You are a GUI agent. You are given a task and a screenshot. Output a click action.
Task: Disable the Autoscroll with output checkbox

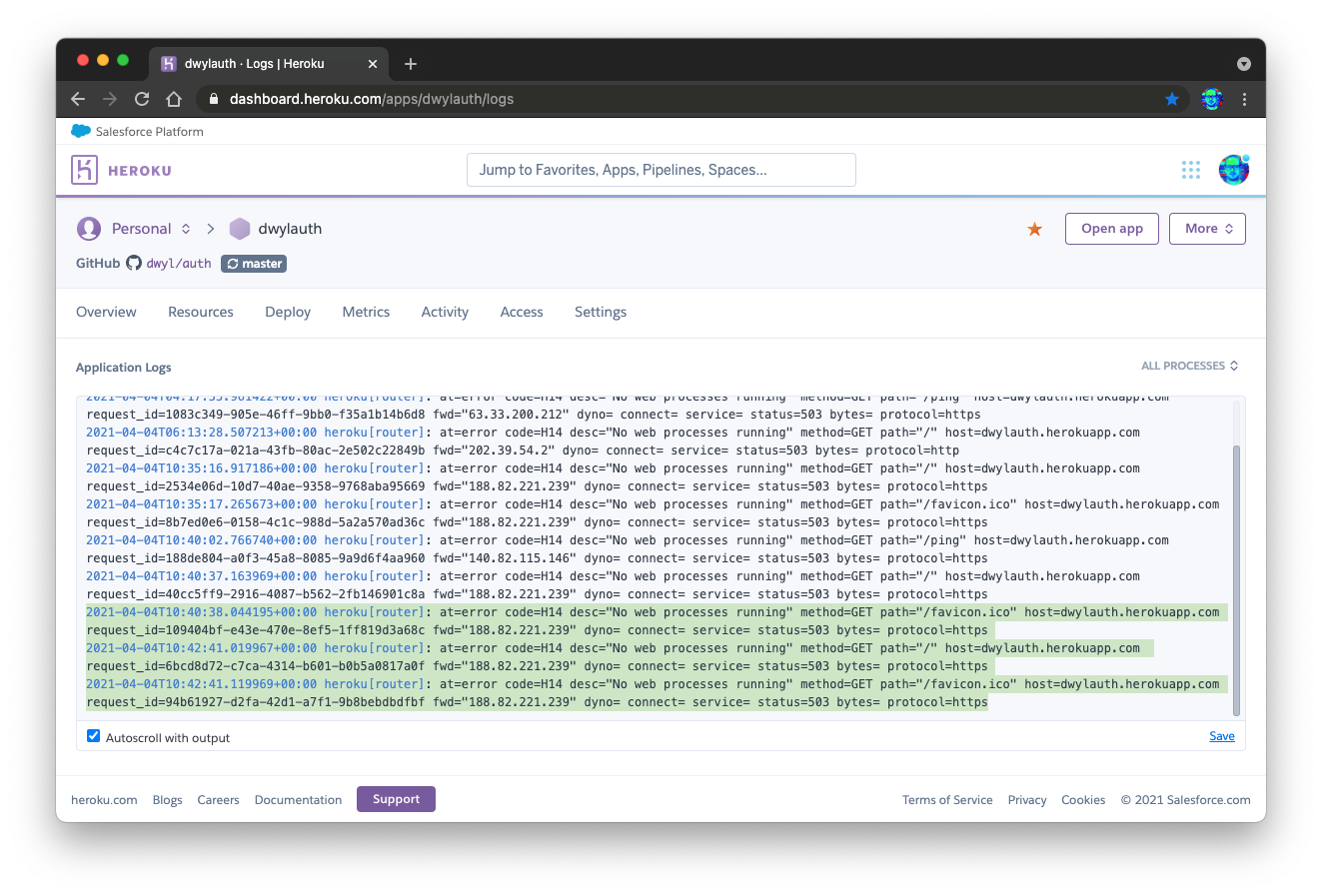click(x=93, y=735)
